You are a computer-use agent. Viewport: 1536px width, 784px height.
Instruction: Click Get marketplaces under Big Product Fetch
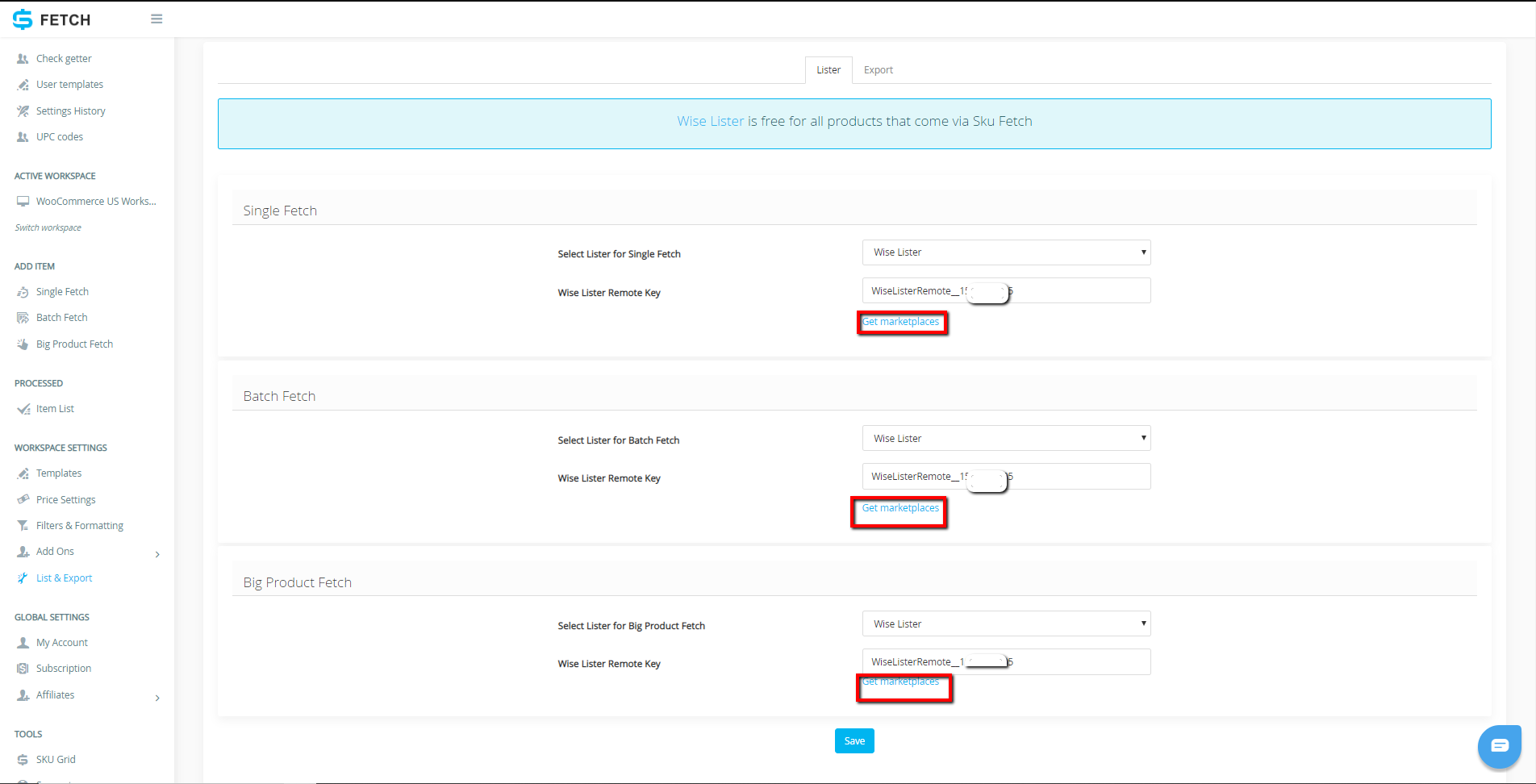pyautogui.click(x=900, y=682)
